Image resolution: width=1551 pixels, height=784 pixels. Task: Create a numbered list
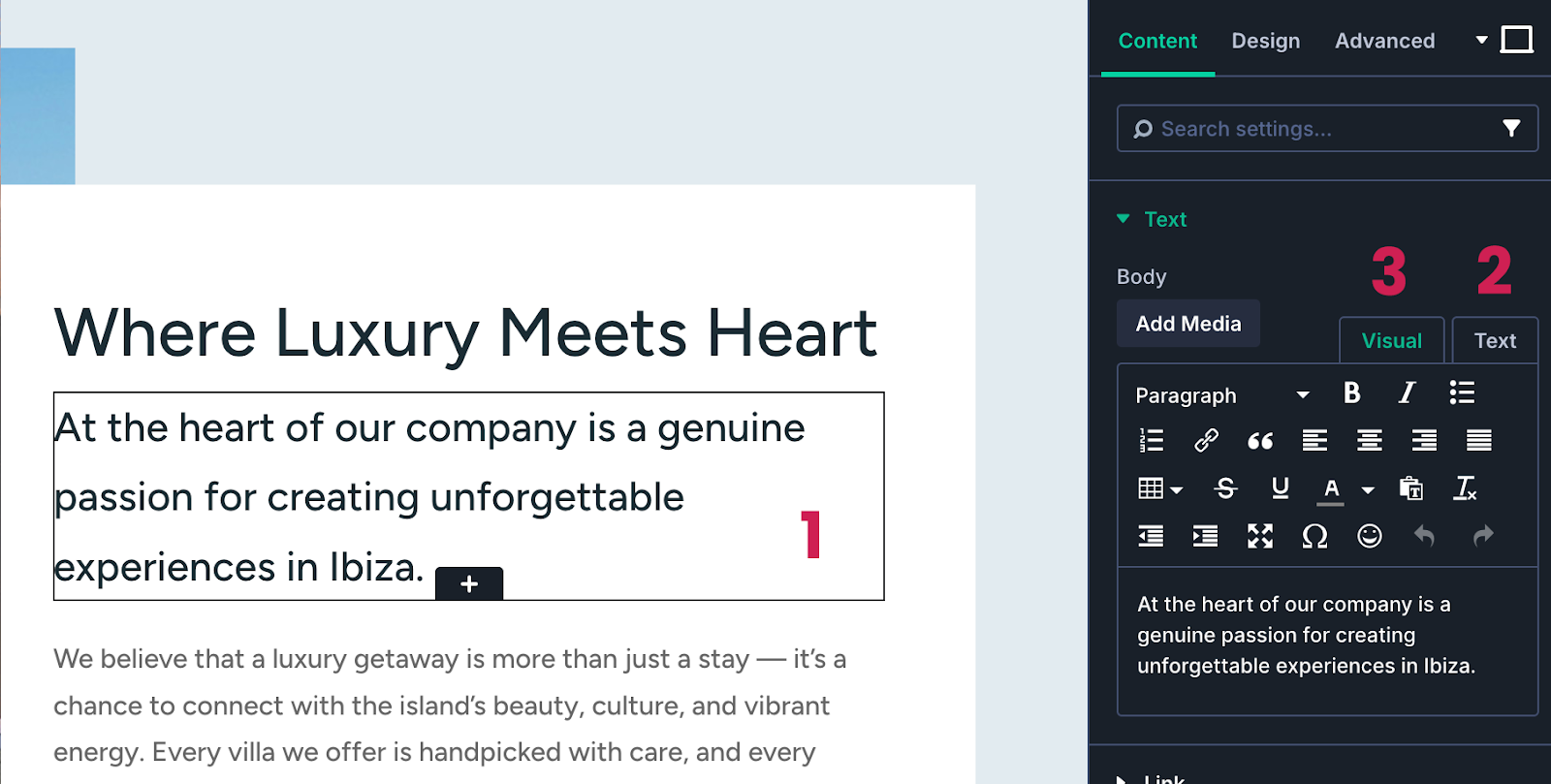pyautogui.click(x=1151, y=439)
